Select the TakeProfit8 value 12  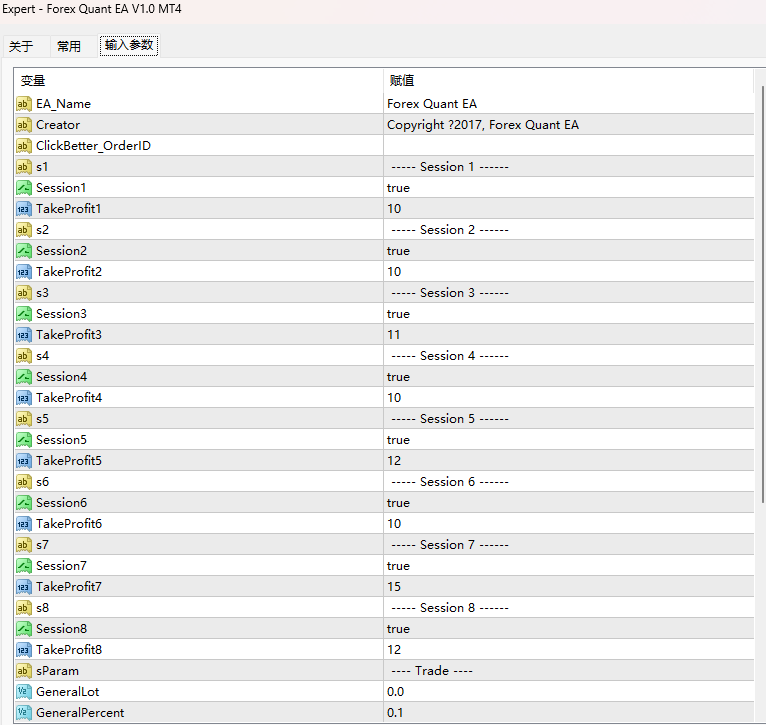[x=569, y=650]
